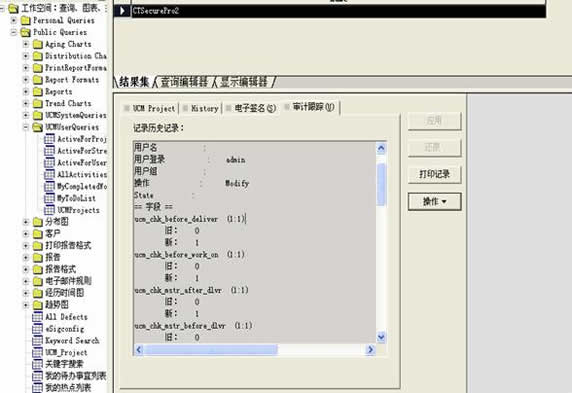Click the horizontal scroll-left arrow
The image size is (572, 393).
[x=139, y=350]
